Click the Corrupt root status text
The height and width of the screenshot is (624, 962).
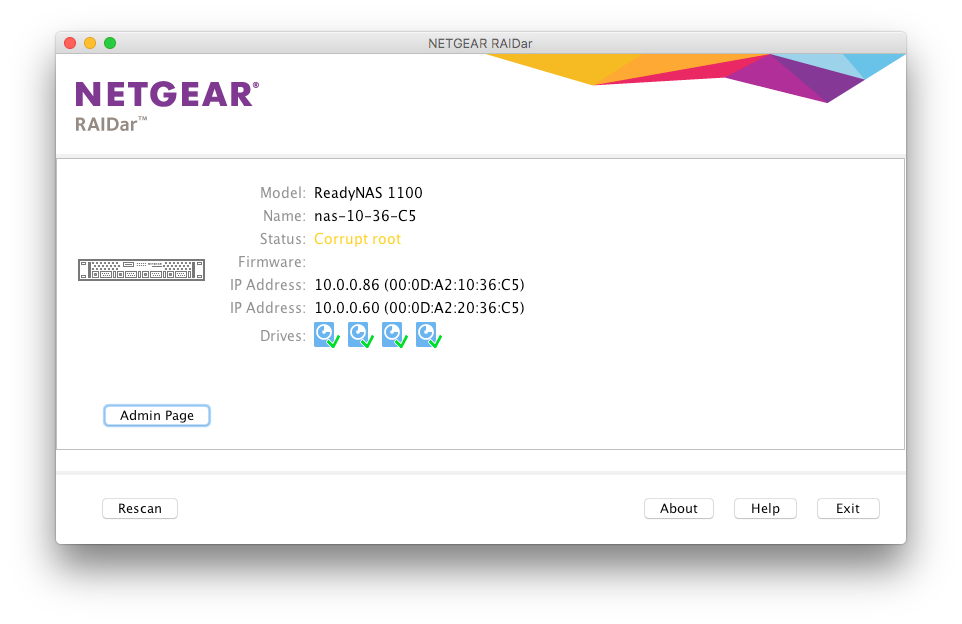point(357,238)
